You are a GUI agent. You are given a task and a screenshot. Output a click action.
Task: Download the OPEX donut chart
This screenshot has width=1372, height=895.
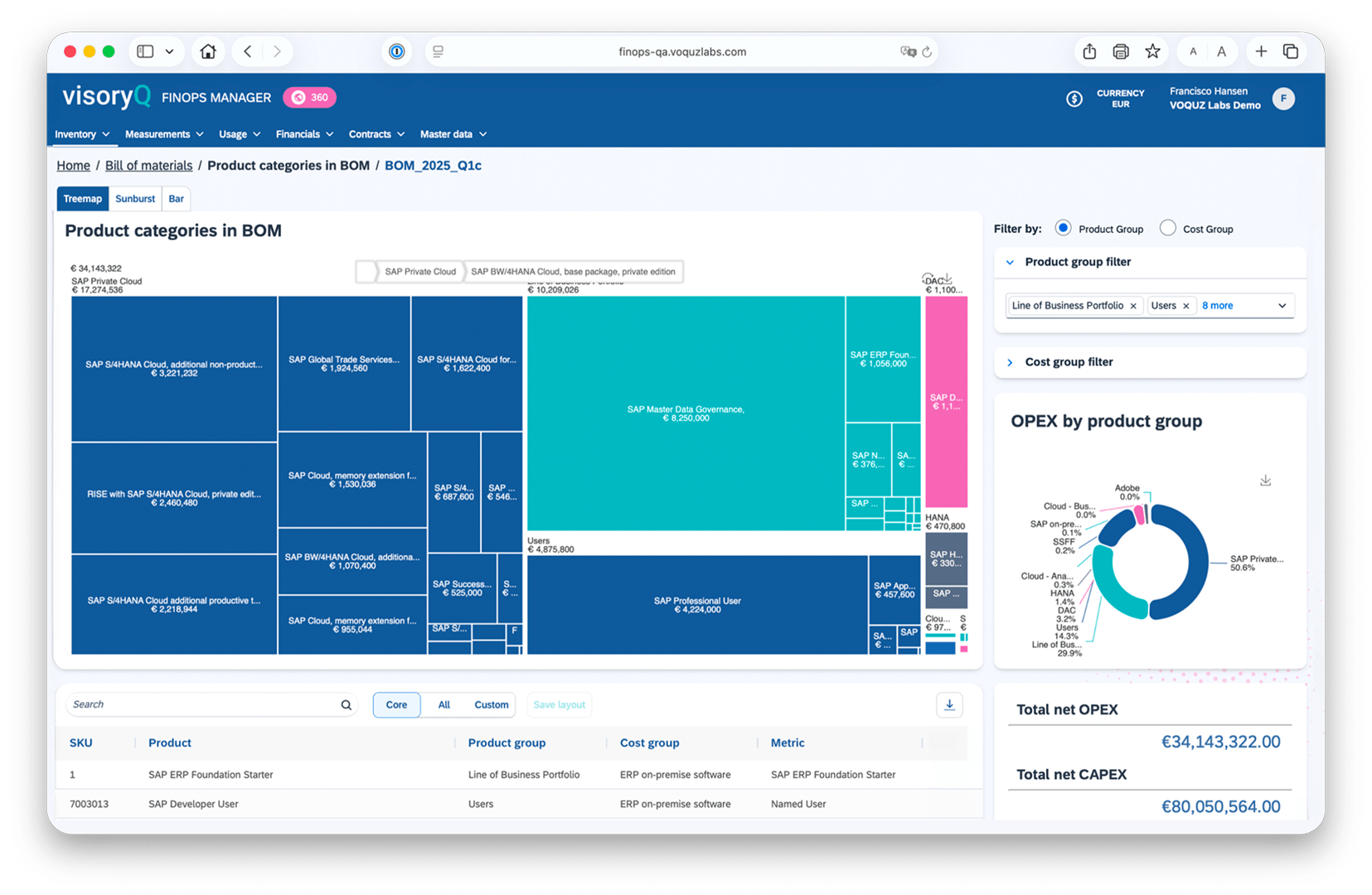click(1265, 481)
